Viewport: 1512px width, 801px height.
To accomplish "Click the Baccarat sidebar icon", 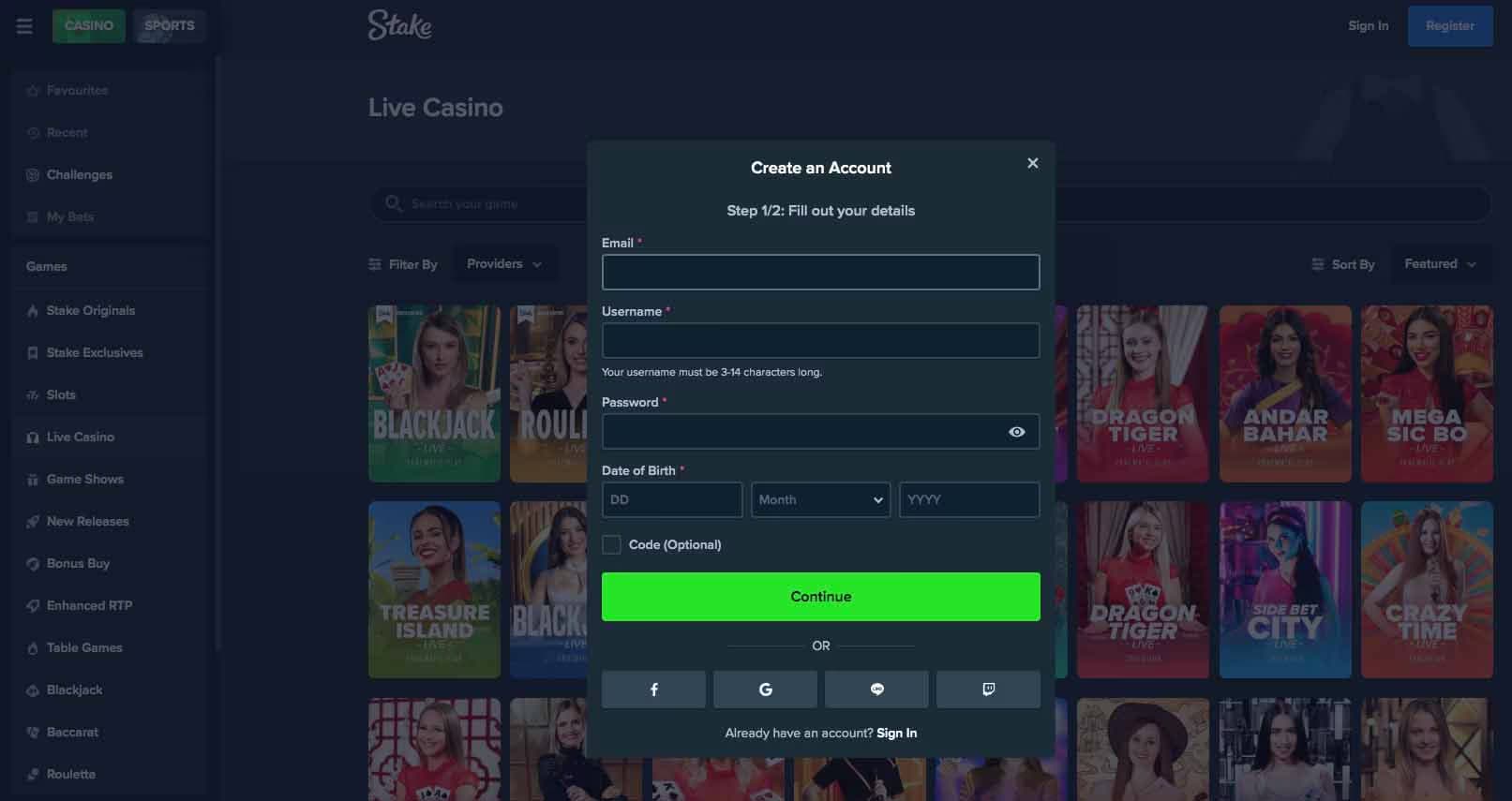I will [33, 733].
